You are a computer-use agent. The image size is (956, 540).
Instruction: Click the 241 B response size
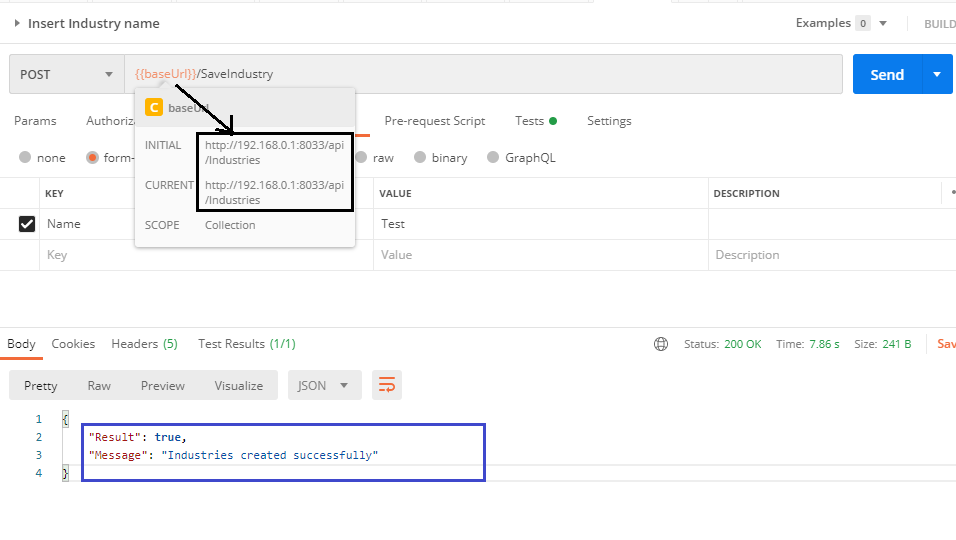pyautogui.click(x=896, y=344)
